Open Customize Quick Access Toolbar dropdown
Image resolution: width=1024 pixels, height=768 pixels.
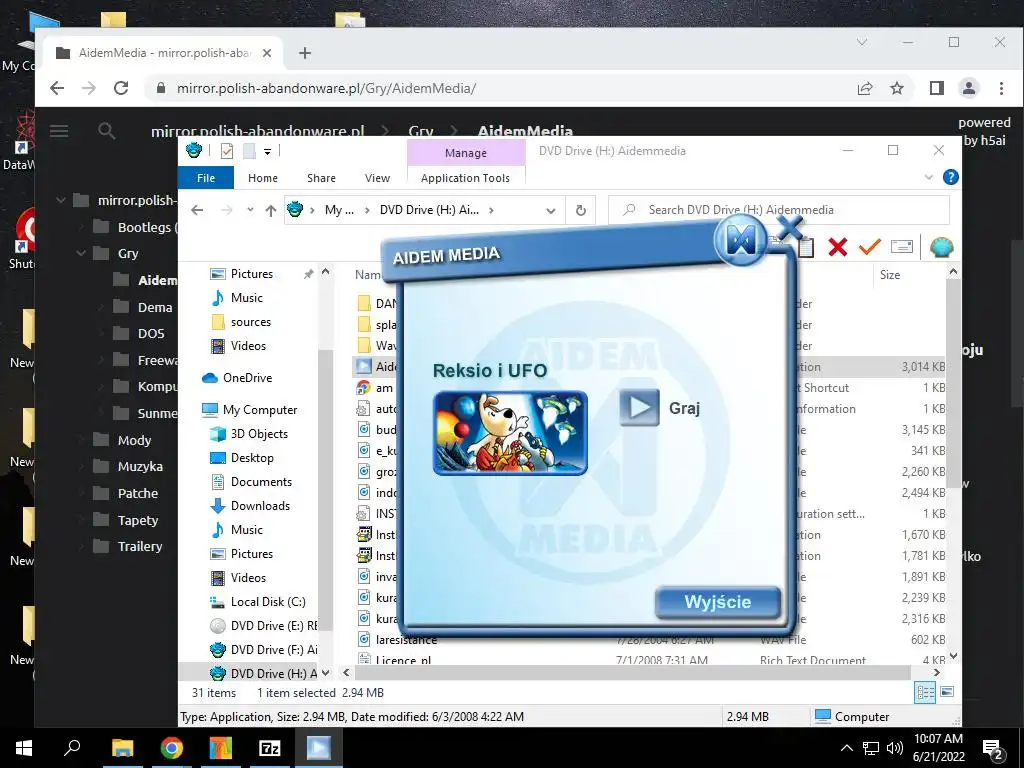pos(267,152)
